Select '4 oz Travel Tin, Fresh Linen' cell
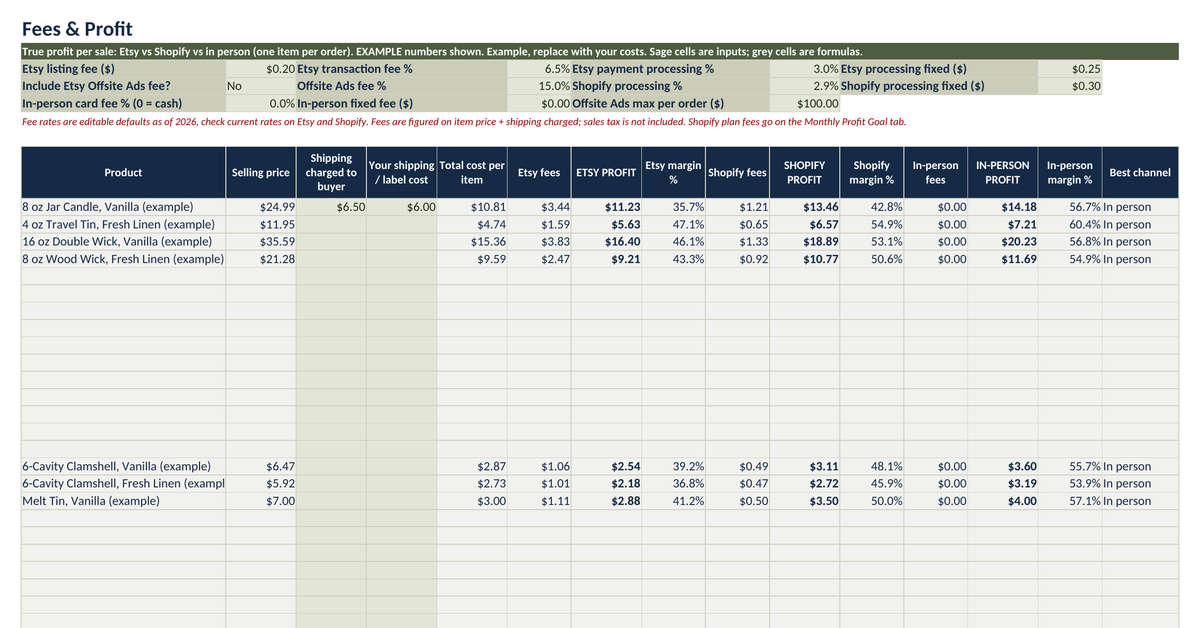The width and height of the screenshot is (1200, 628). point(123,224)
